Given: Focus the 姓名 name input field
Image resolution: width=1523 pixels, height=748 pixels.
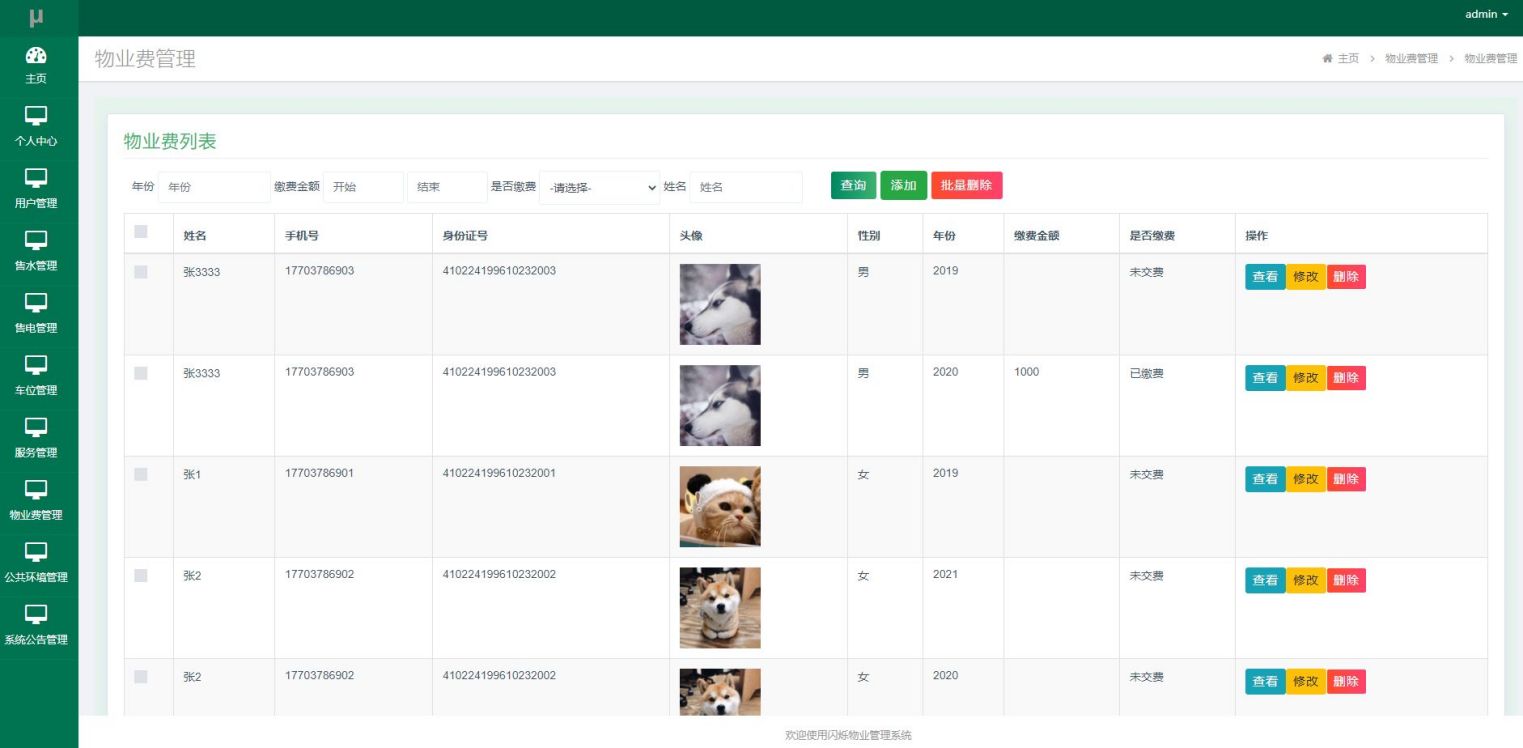Looking at the screenshot, I should pos(746,187).
